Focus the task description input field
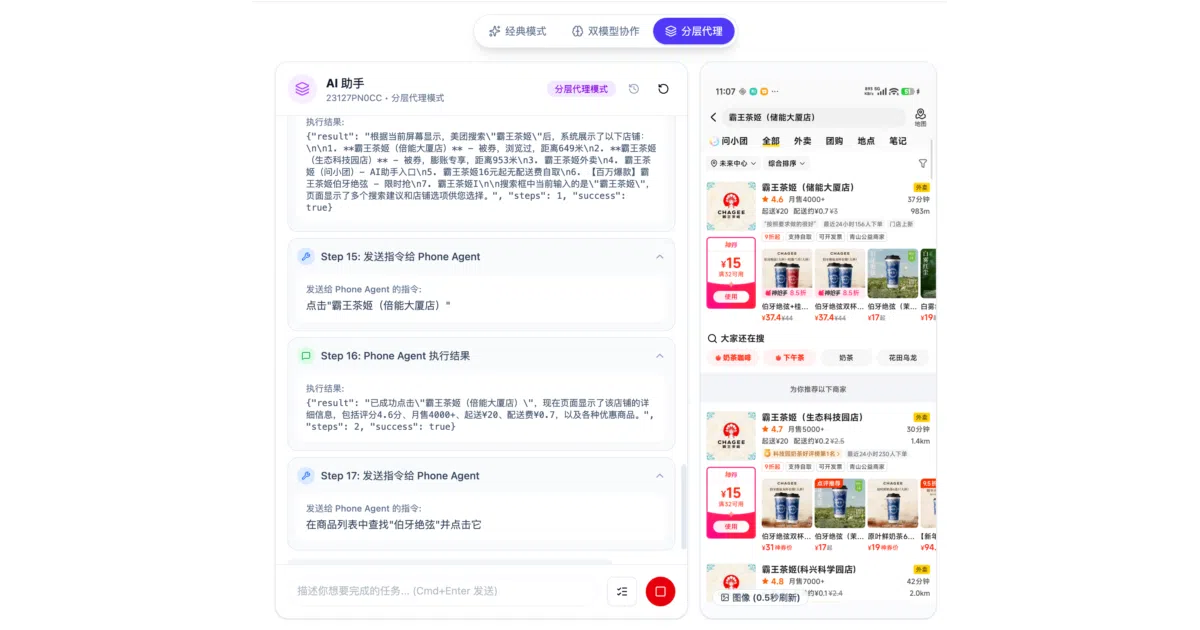Screen dimensions: 1200x630 (x=443, y=591)
